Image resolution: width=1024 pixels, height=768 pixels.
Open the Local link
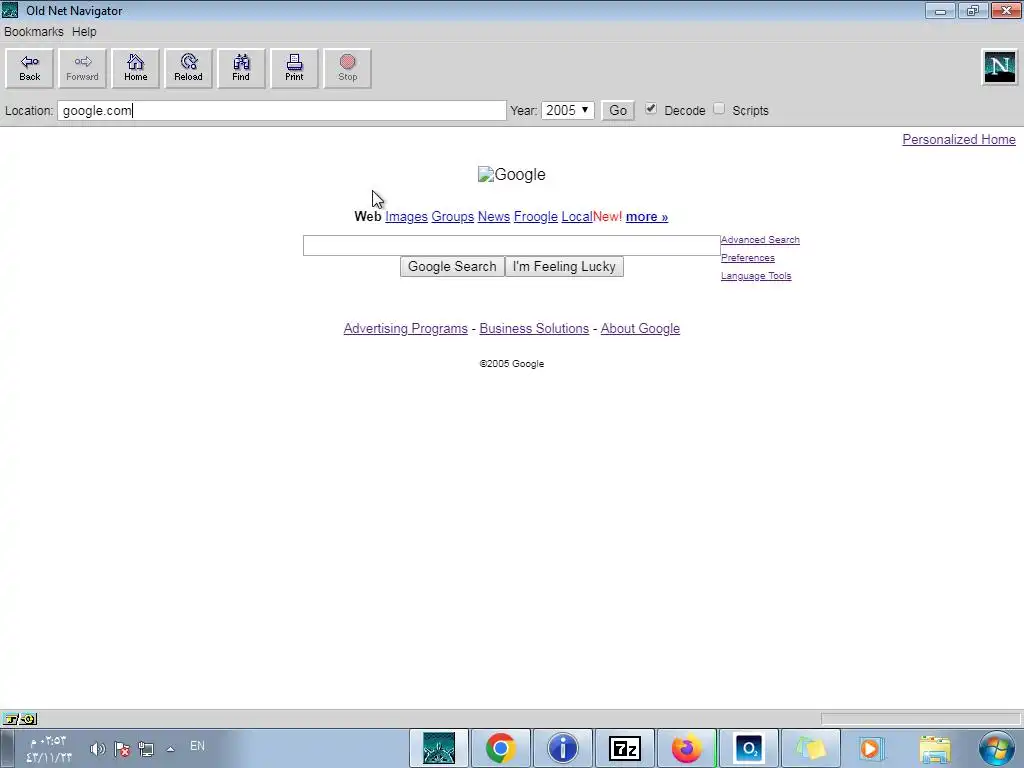pos(577,216)
